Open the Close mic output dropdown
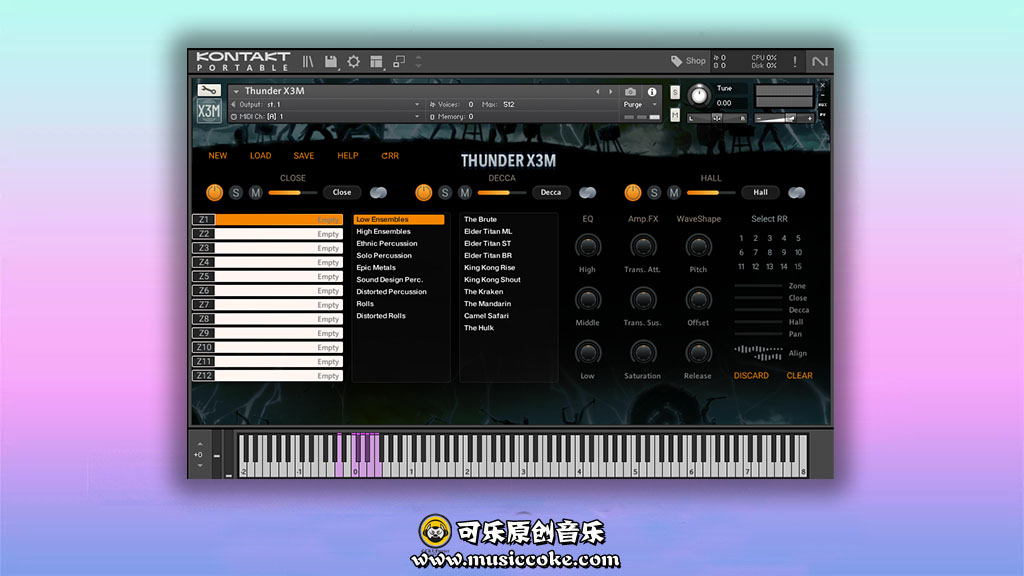1024x576 pixels. (342, 193)
